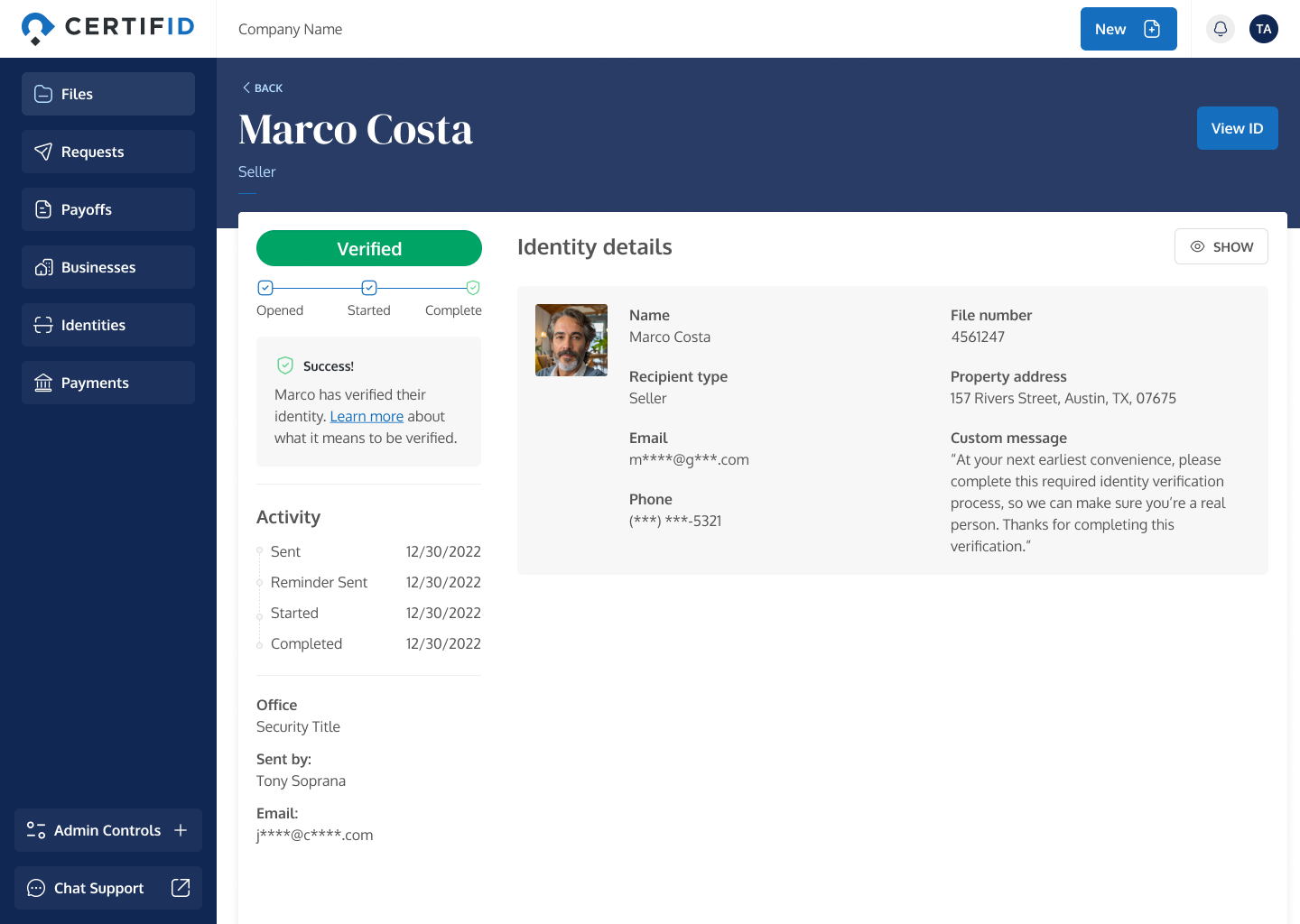Select the Admin Controls menu entry
Screen dimensions: 1300x924
[107, 830]
